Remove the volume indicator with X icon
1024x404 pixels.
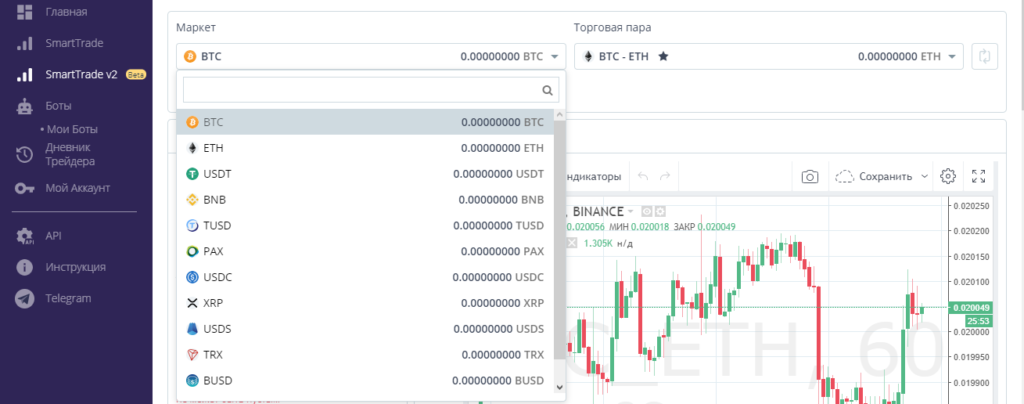tap(572, 243)
